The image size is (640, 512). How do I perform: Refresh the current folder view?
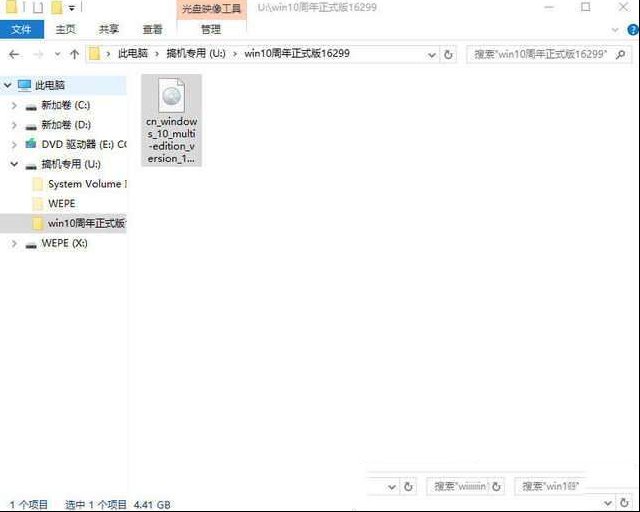448,54
